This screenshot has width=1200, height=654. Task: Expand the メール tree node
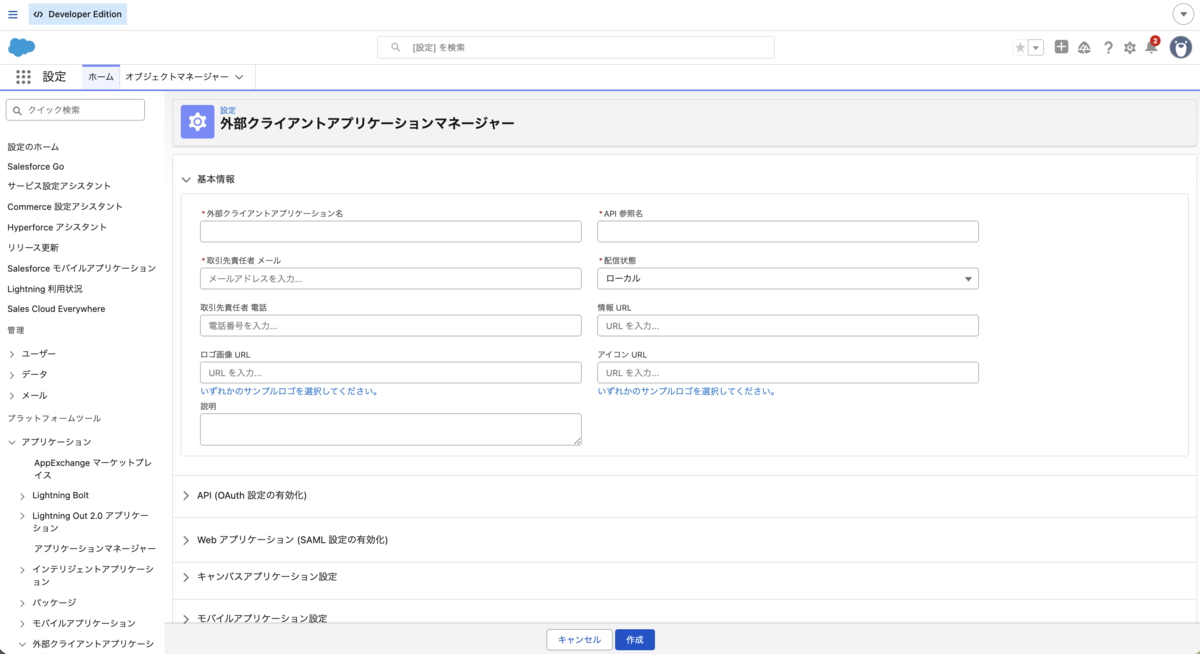click(12, 395)
